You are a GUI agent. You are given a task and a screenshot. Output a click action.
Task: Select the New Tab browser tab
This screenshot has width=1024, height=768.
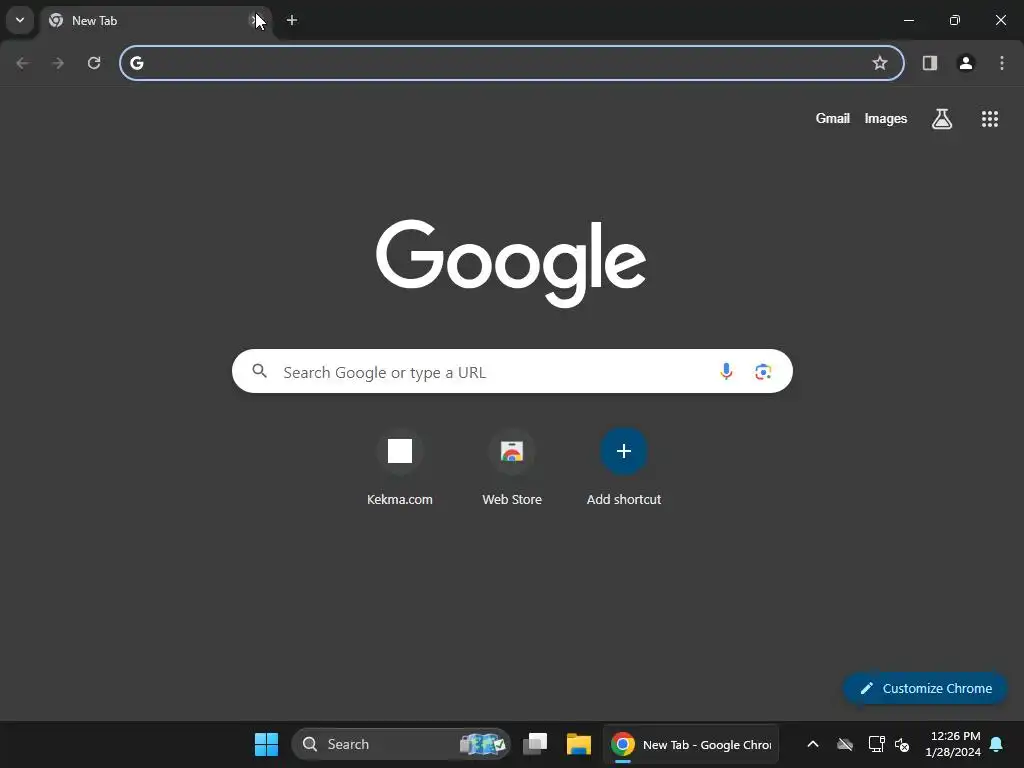[155, 21]
